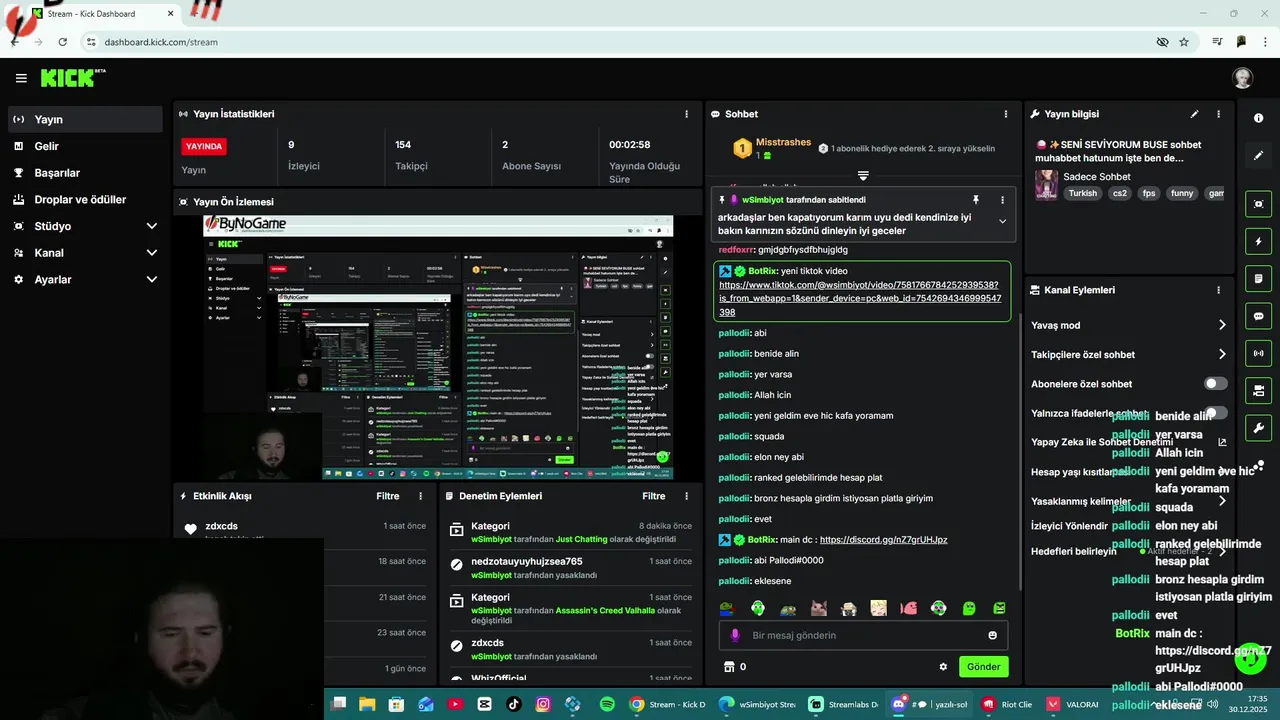Open Riot Client from the taskbar
This screenshot has height=720, width=1280.
(x=1006, y=704)
